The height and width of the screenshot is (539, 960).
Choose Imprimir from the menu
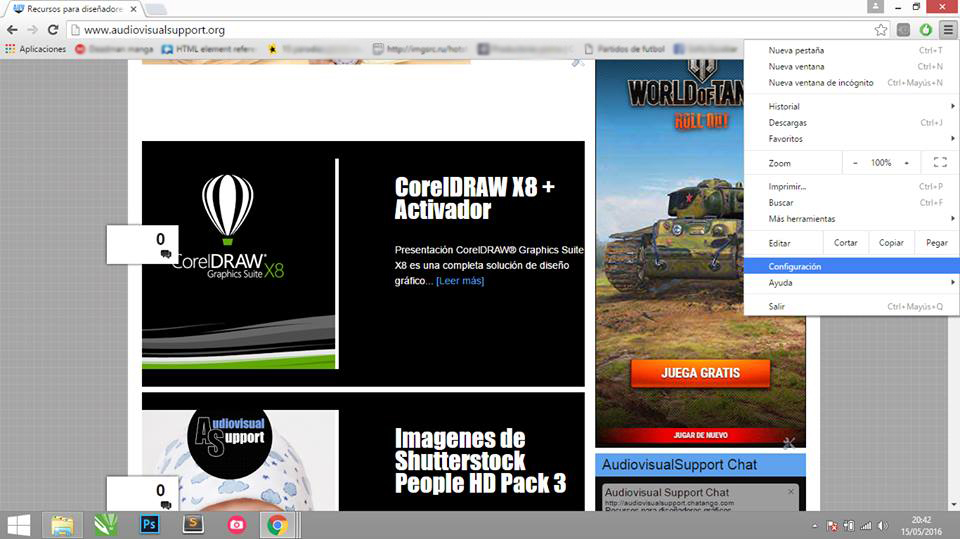(852, 187)
